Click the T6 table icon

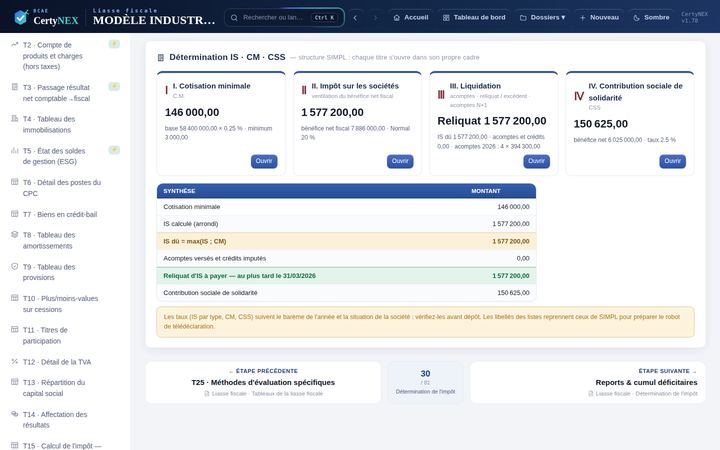coord(15,182)
